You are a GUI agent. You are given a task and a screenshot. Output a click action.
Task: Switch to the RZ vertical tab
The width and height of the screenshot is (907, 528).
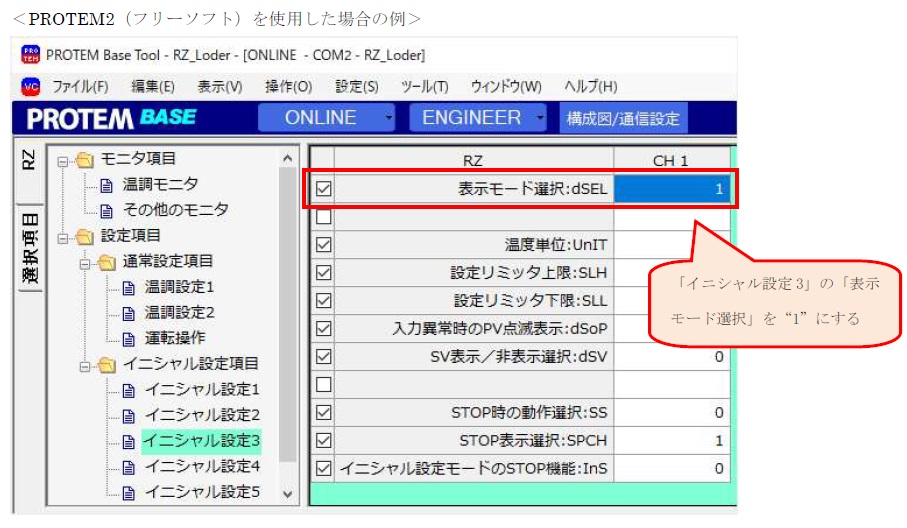click(28, 160)
